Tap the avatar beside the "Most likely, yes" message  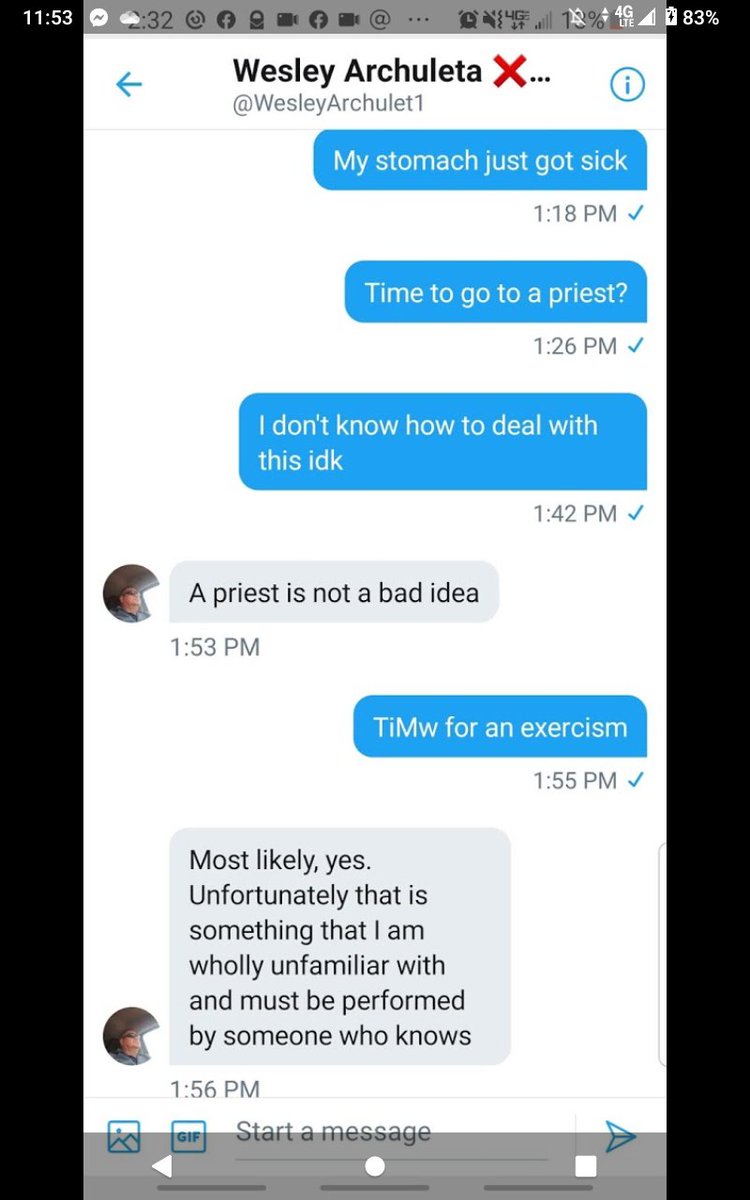pos(132,1035)
